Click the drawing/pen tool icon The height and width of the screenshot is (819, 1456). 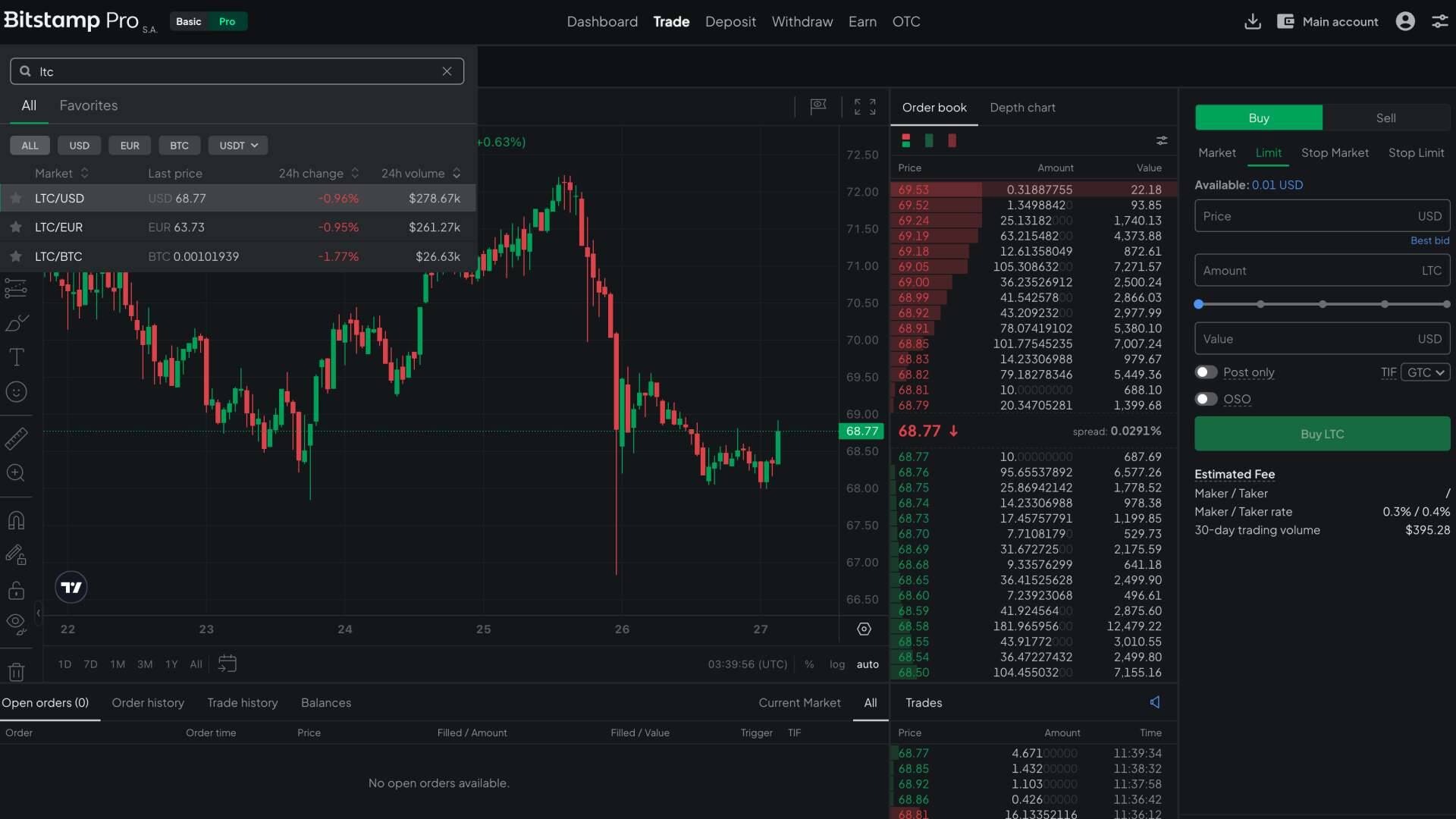pyautogui.click(x=17, y=322)
